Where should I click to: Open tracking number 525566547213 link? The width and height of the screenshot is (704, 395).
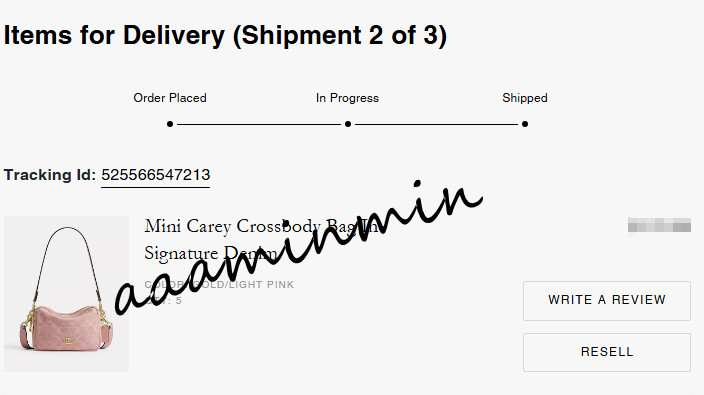[x=155, y=175]
